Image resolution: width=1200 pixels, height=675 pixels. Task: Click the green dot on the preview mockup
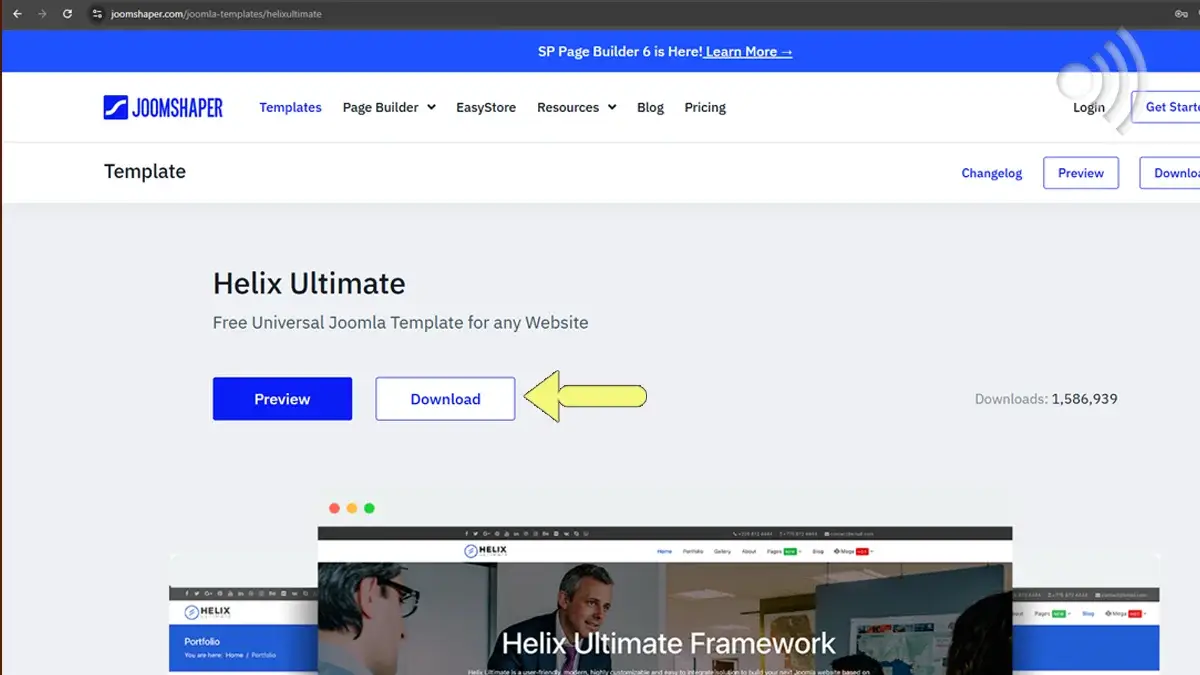pos(369,508)
